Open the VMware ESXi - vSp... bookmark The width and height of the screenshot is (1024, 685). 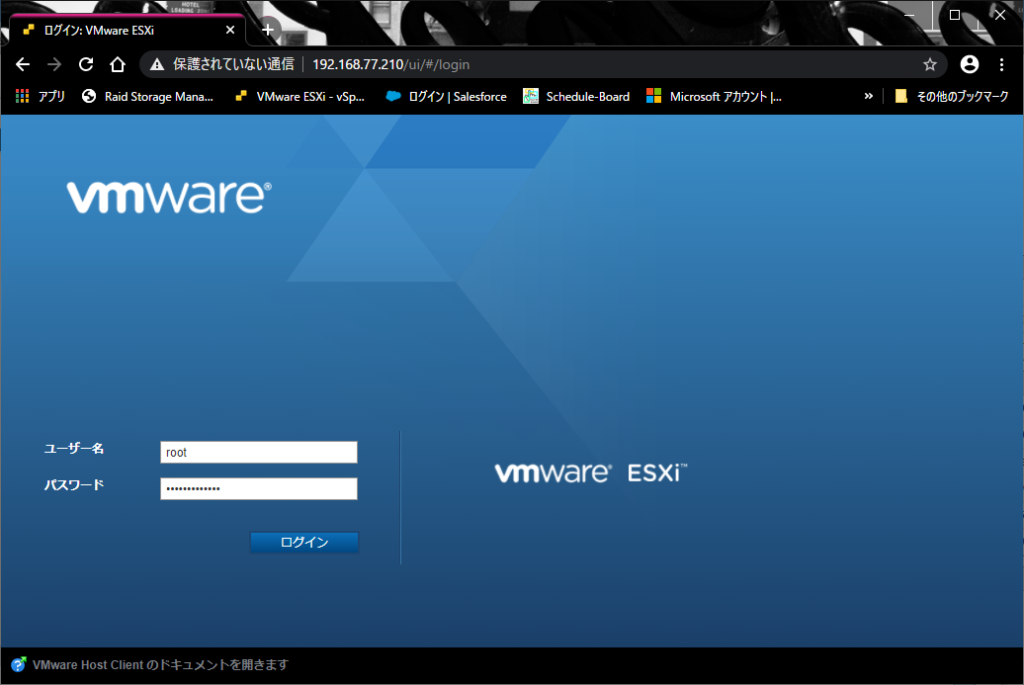(x=300, y=97)
